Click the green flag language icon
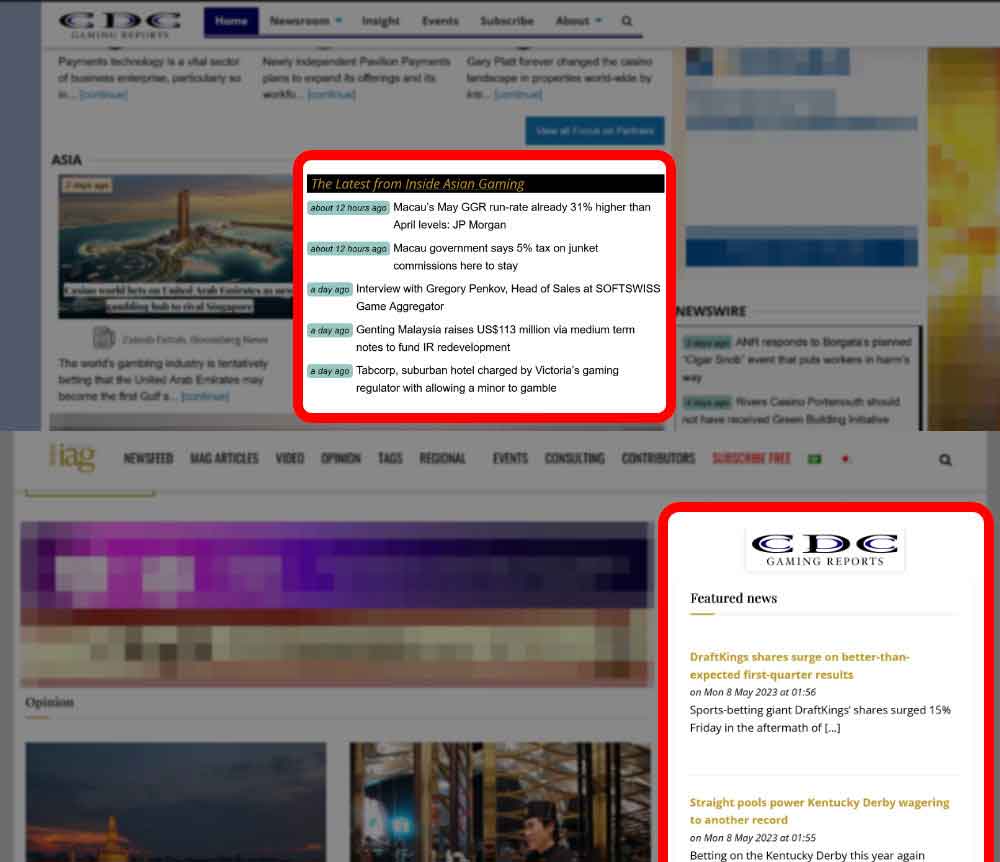 [815, 459]
